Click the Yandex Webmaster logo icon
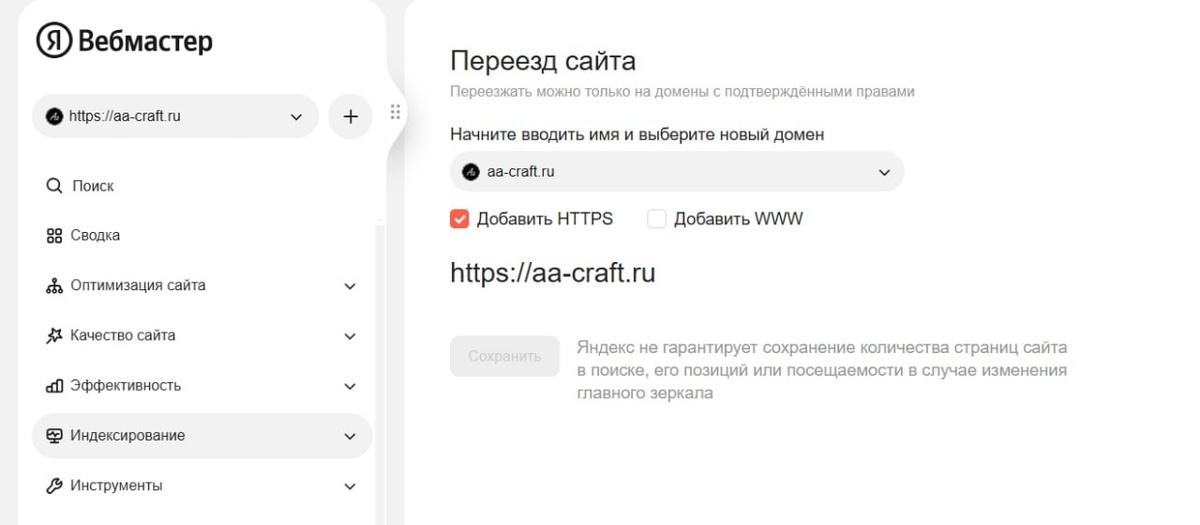This screenshot has height=525, width=1200. (x=54, y=41)
